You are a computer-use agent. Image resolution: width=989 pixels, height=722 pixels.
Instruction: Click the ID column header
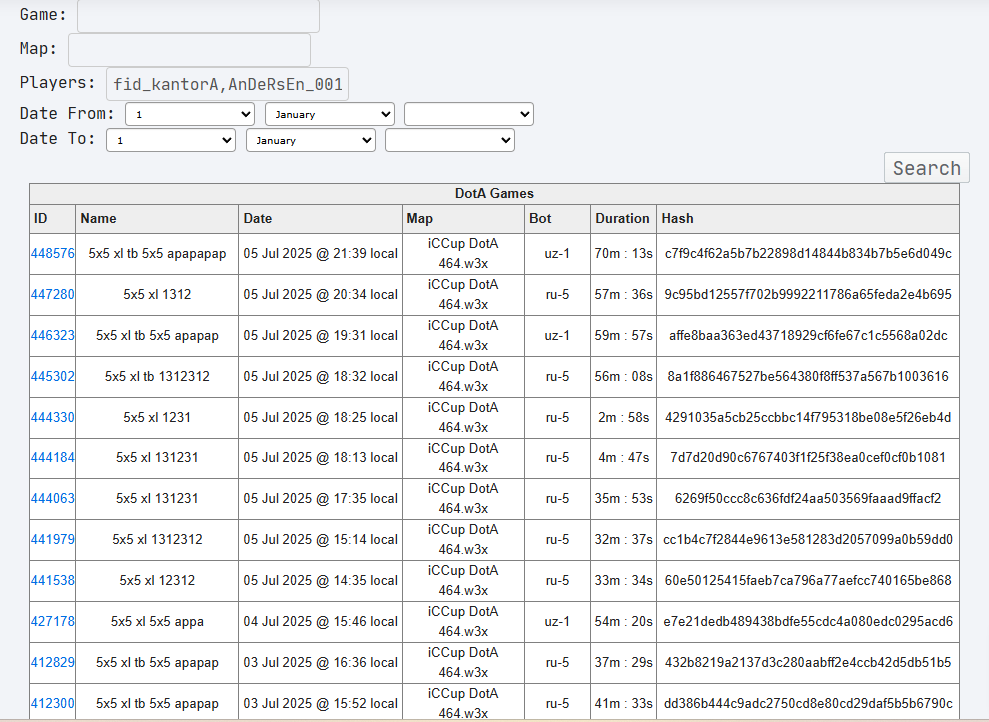[52, 219]
